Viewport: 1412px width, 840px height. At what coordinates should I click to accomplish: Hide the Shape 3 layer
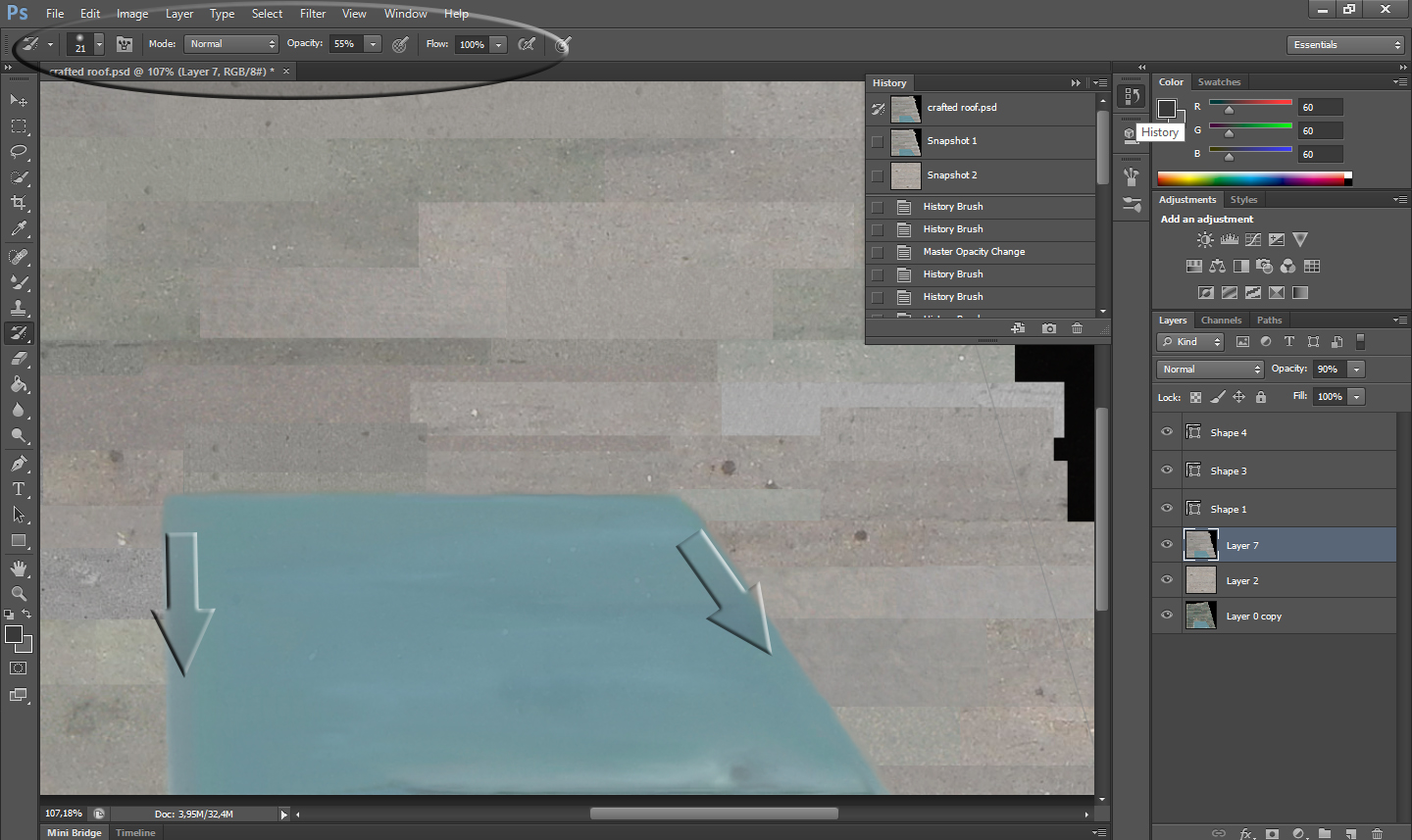tap(1167, 470)
